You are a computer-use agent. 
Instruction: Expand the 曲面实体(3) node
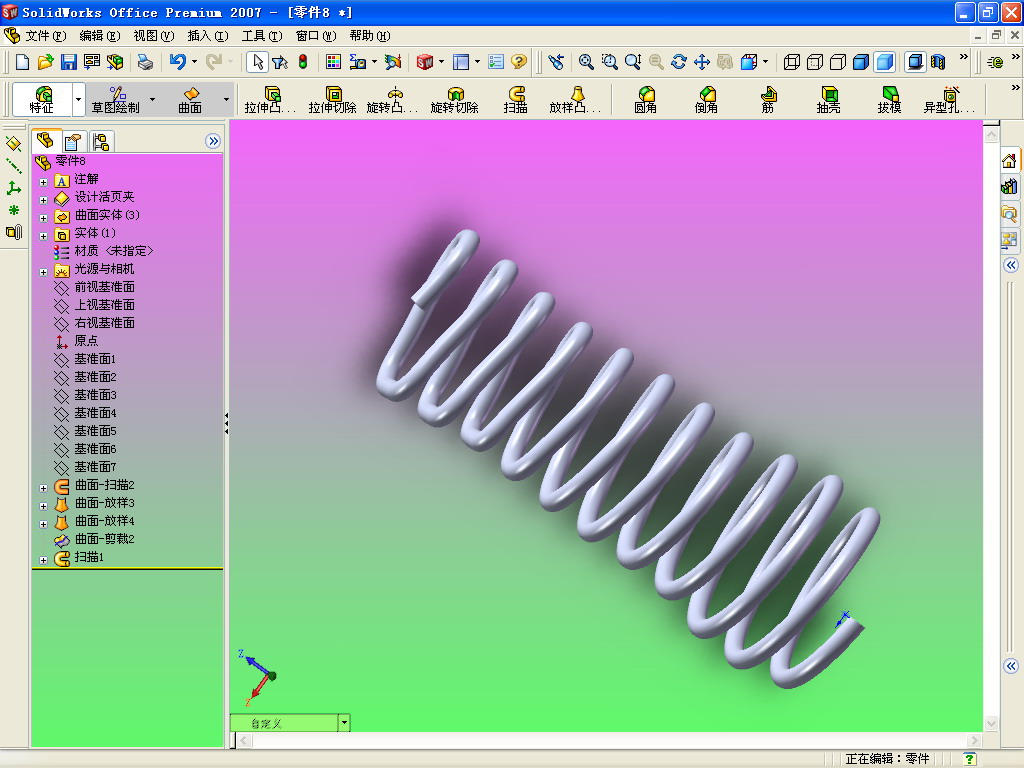point(43,218)
